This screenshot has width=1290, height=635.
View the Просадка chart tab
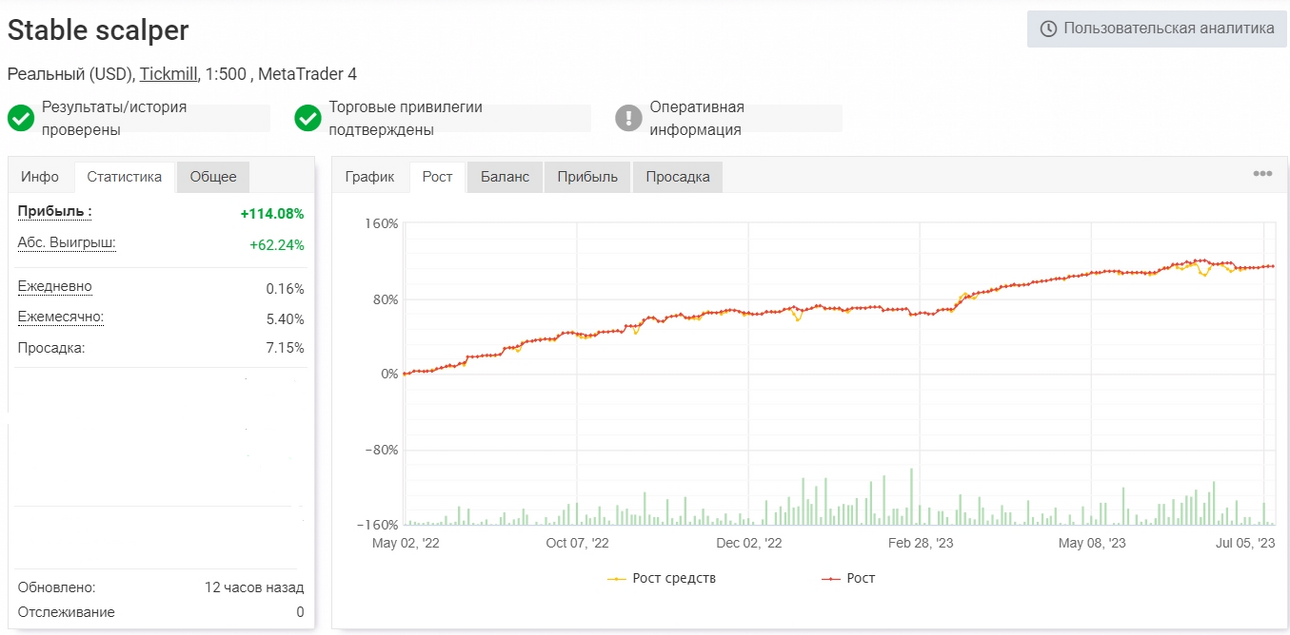677,177
